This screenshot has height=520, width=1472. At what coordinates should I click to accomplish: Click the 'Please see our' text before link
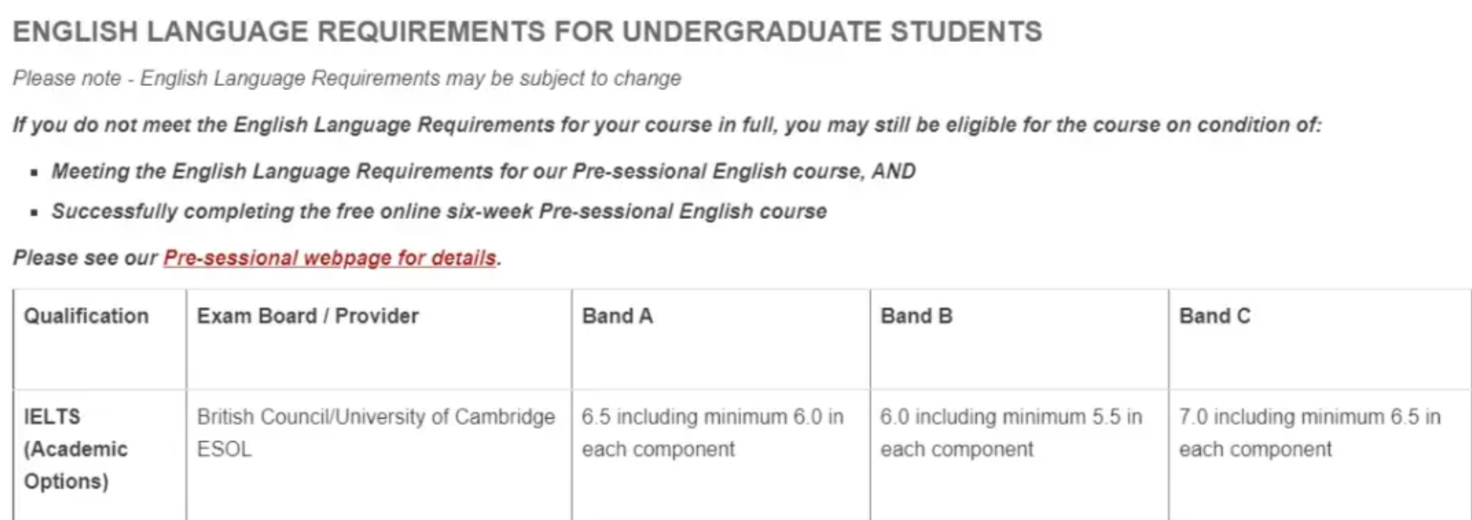86,258
